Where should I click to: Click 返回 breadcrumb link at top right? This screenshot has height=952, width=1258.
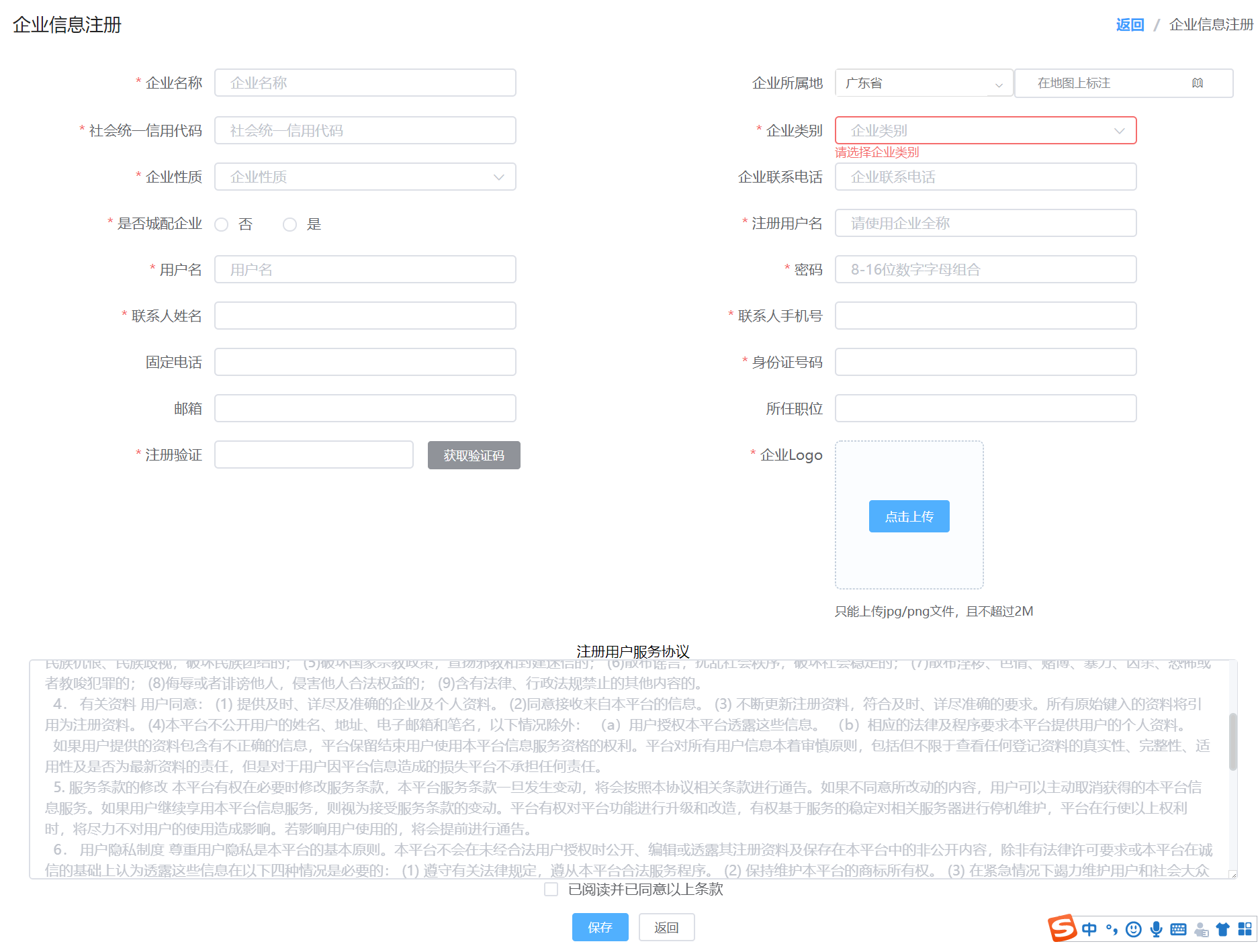[1130, 25]
